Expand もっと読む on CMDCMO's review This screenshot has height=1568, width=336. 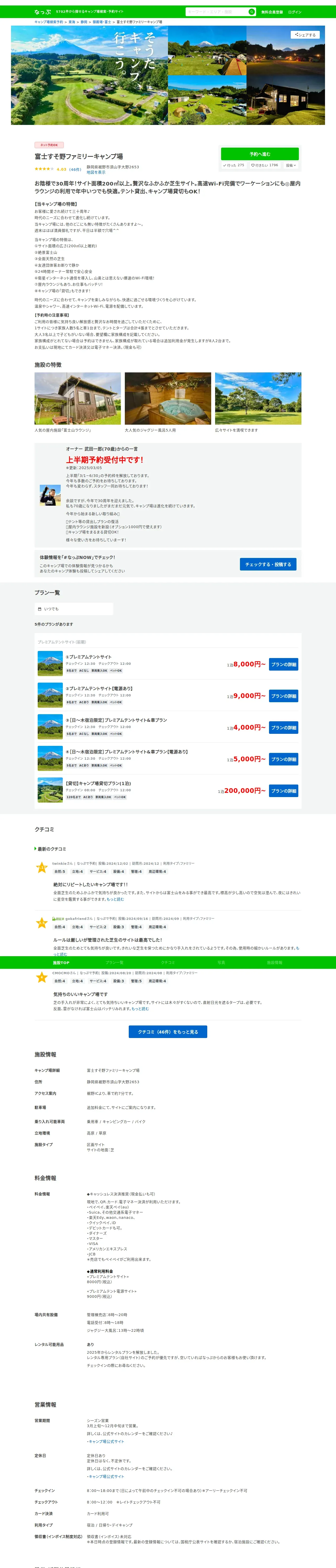140,1008
